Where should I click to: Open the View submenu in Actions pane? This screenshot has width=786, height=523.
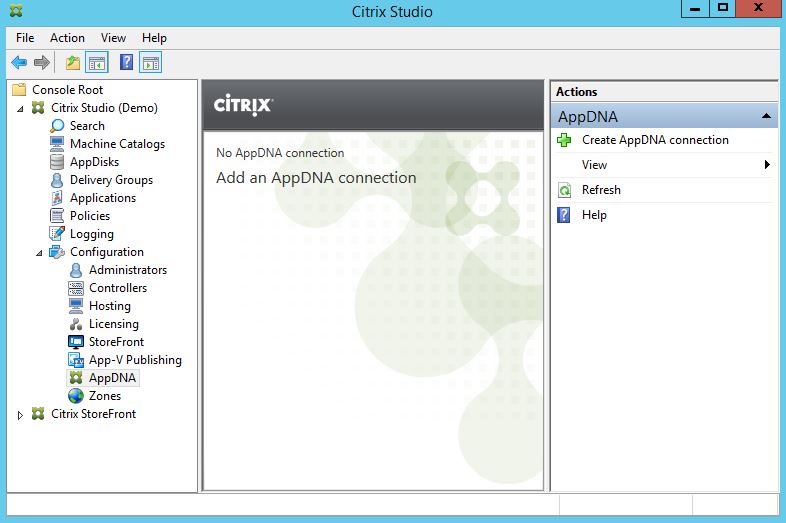pyautogui.click(x=594, y=165)
